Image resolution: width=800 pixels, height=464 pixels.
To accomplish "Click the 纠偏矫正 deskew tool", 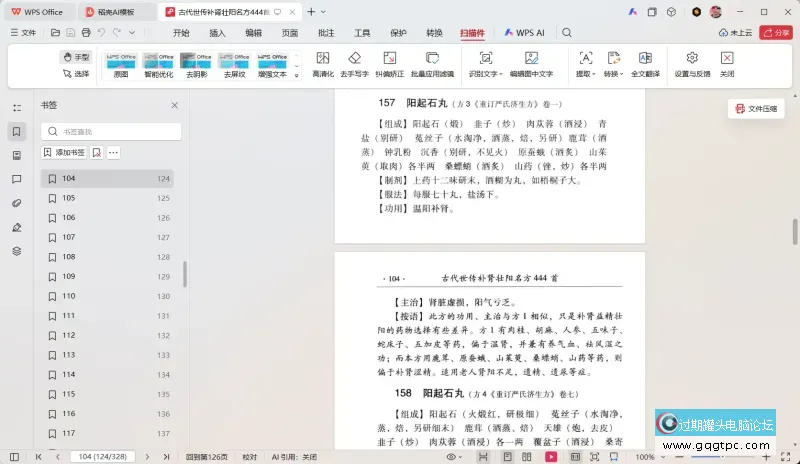I will tap(390, 64).
